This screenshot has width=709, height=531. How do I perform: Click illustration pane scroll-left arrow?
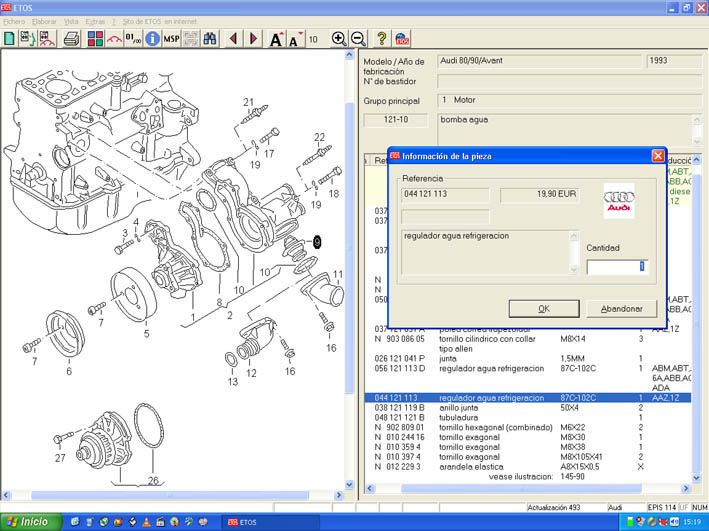6,495
